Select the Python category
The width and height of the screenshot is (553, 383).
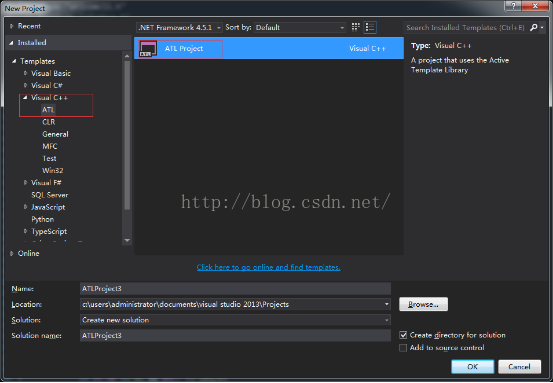coord(43,219)
